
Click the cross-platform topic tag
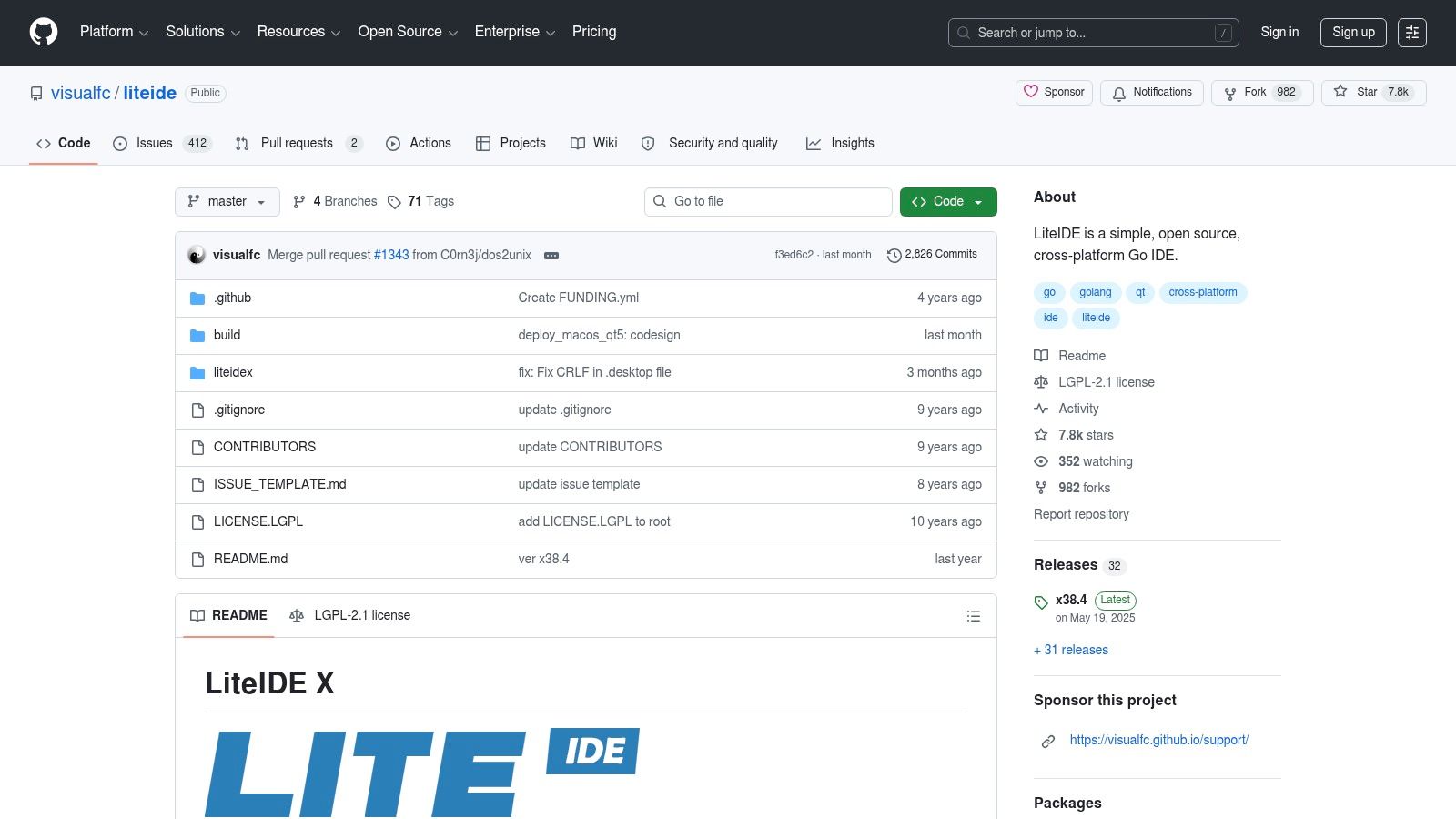[x=1203, y=293]
